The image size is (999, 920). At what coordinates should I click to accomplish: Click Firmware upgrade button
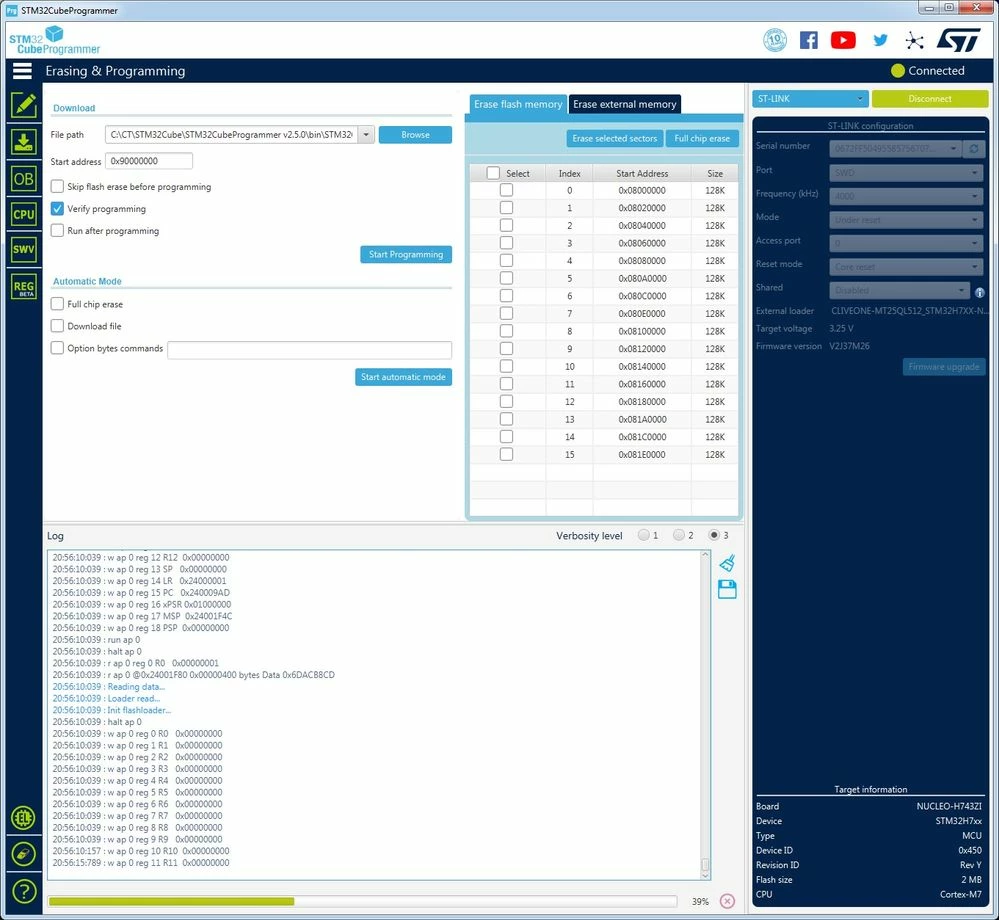944,367
